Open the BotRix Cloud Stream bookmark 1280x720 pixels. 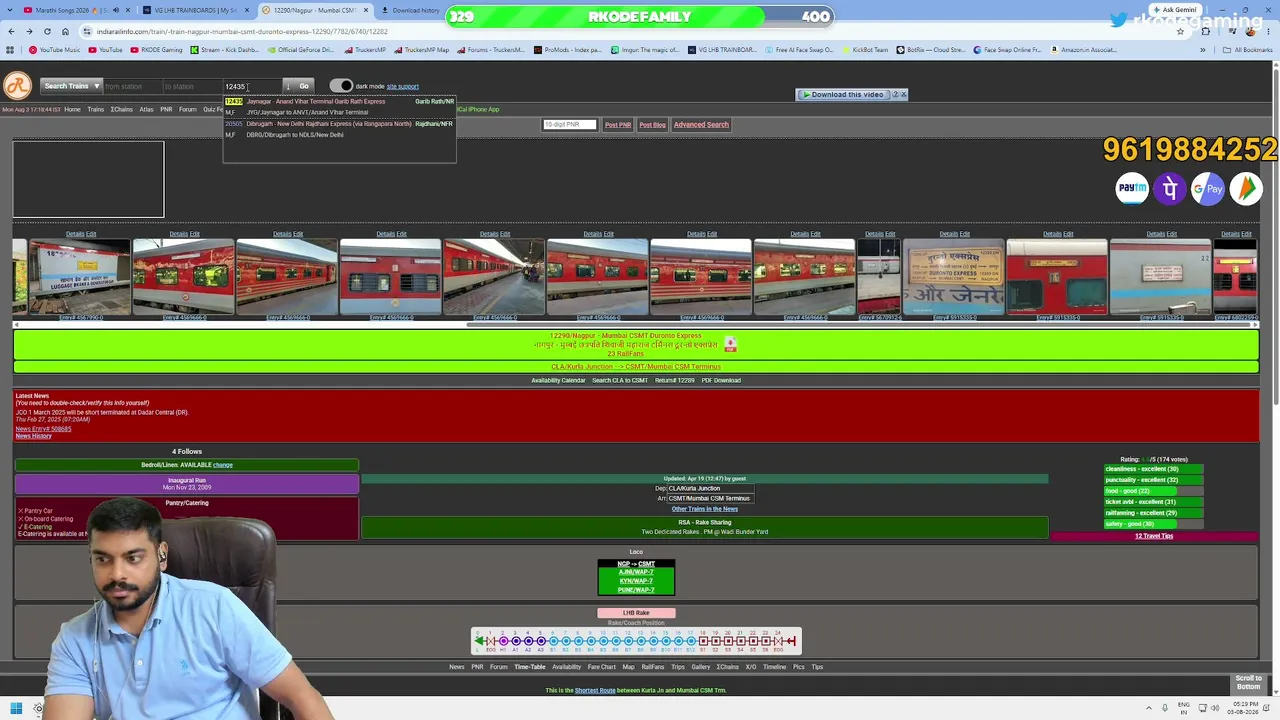pos(930,49)
